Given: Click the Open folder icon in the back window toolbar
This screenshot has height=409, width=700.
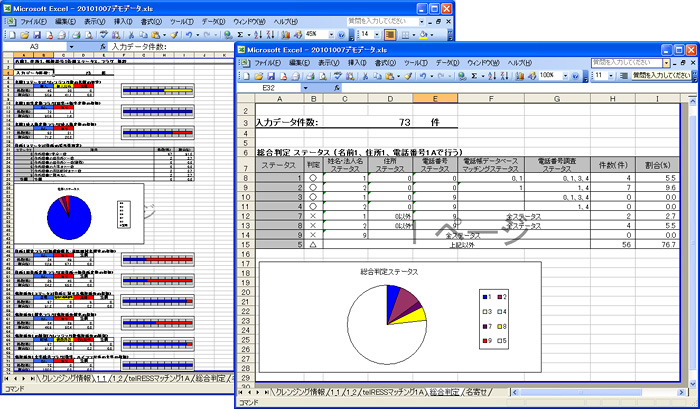Looking at the screenshot, I should (x=26, y=33).
